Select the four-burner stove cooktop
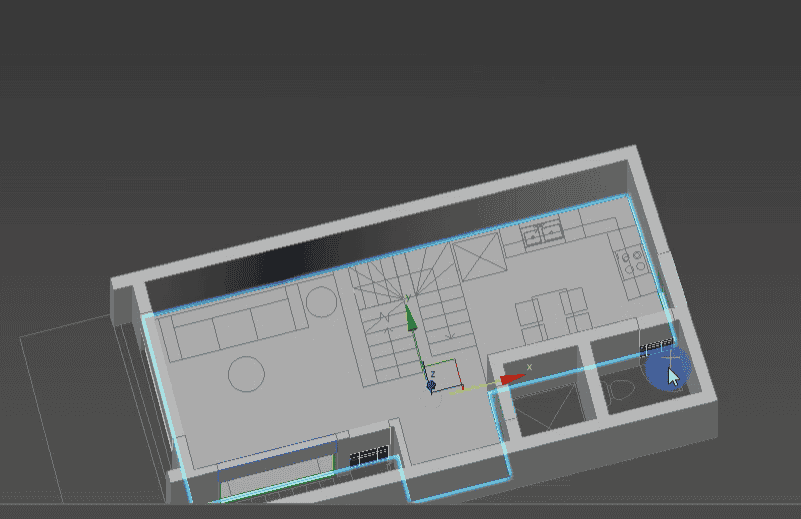801x519 pixels. point(631,263)
